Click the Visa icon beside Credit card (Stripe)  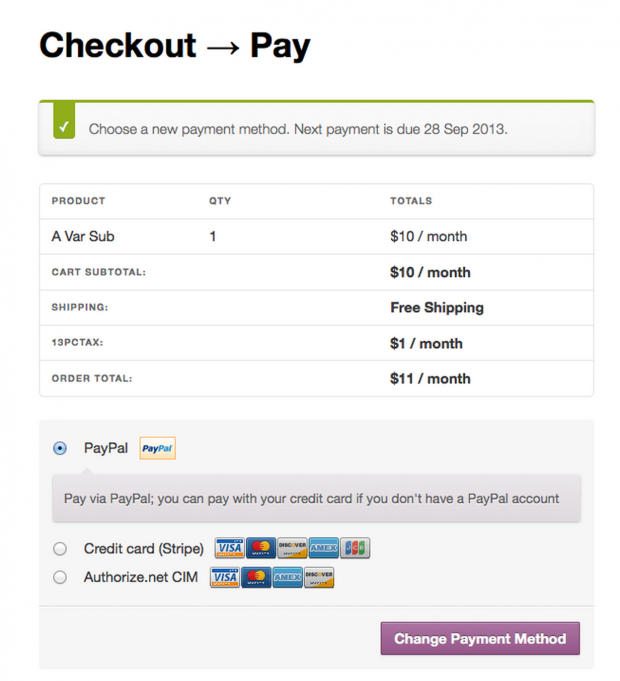click(x=229, y=548)
